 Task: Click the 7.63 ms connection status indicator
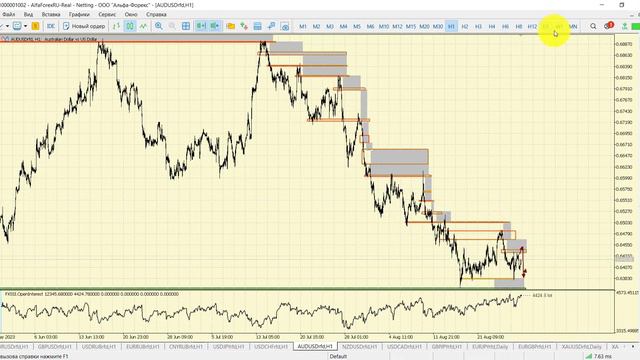(x=600, y=356)
